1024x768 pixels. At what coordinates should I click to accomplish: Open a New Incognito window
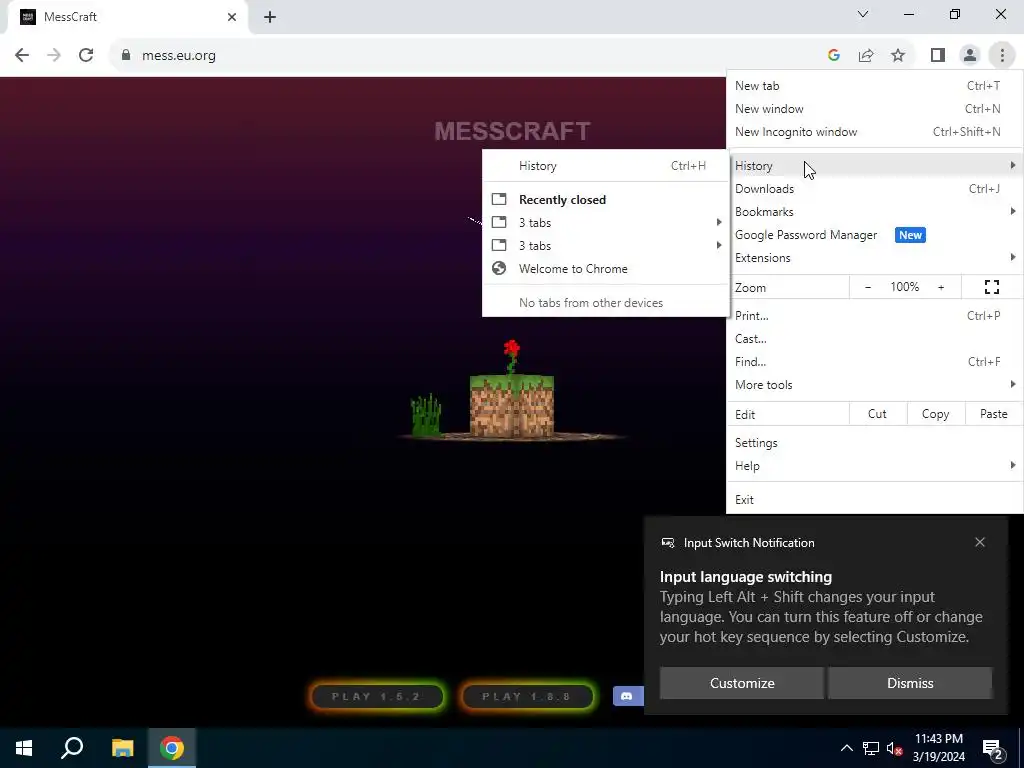click(874, 132)
